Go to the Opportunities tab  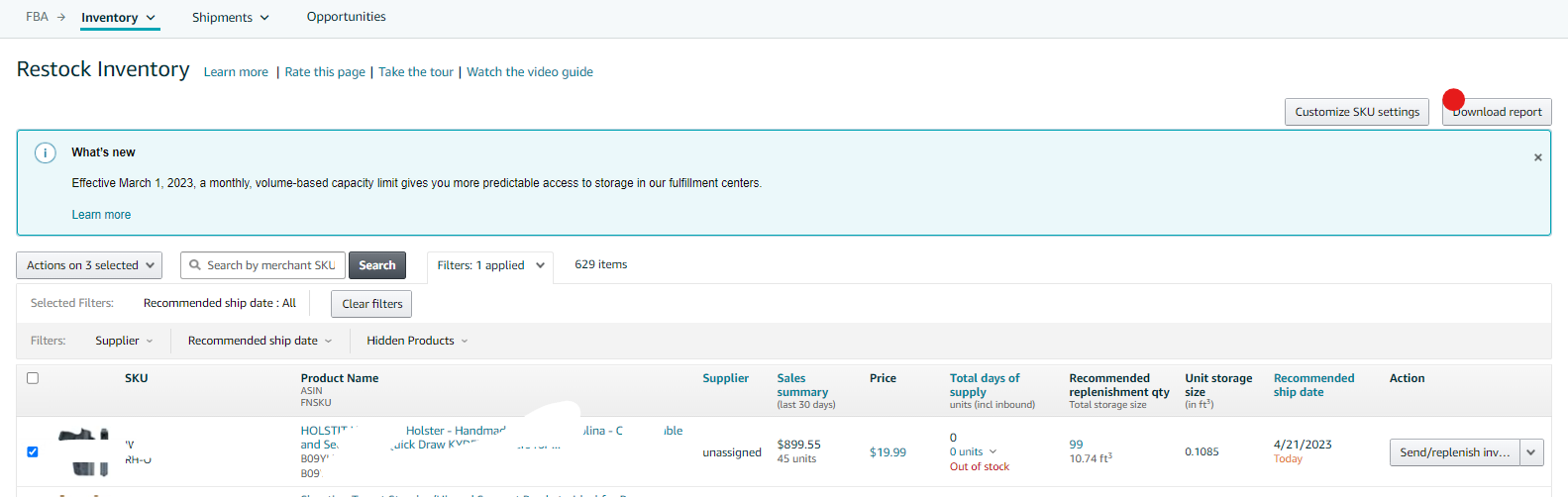(346, 17)
